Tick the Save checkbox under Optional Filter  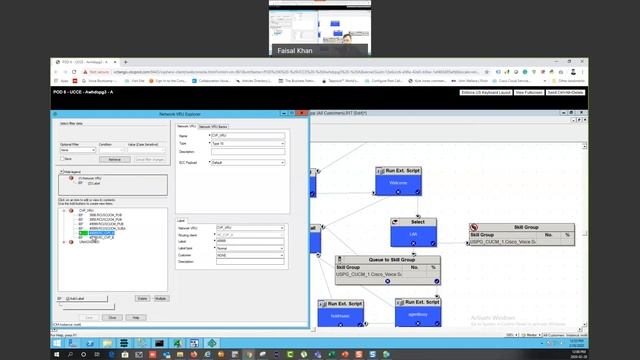pos(62,159)
